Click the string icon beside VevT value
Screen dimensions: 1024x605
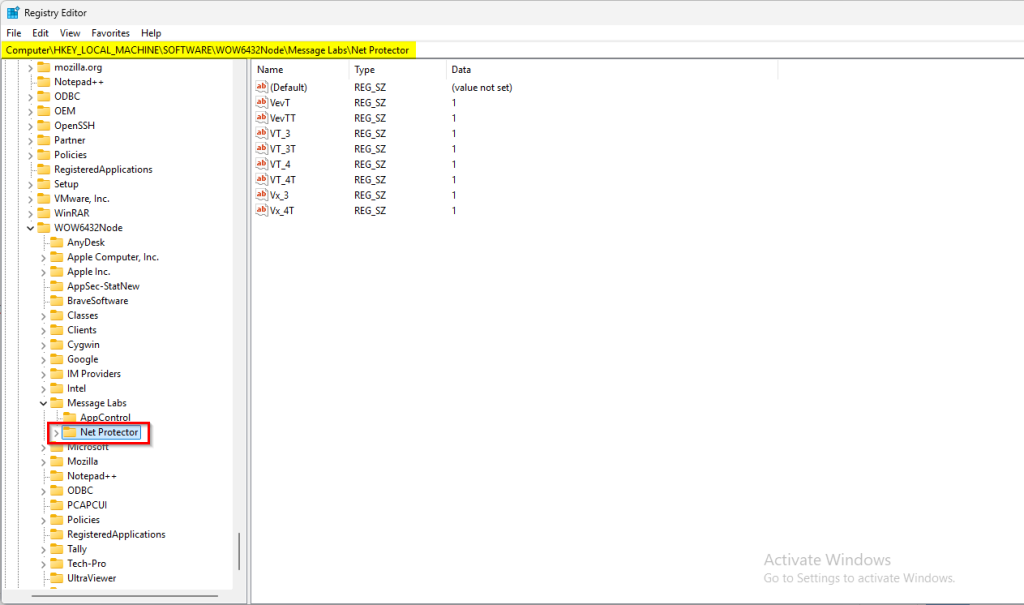[x=262, y=103]
